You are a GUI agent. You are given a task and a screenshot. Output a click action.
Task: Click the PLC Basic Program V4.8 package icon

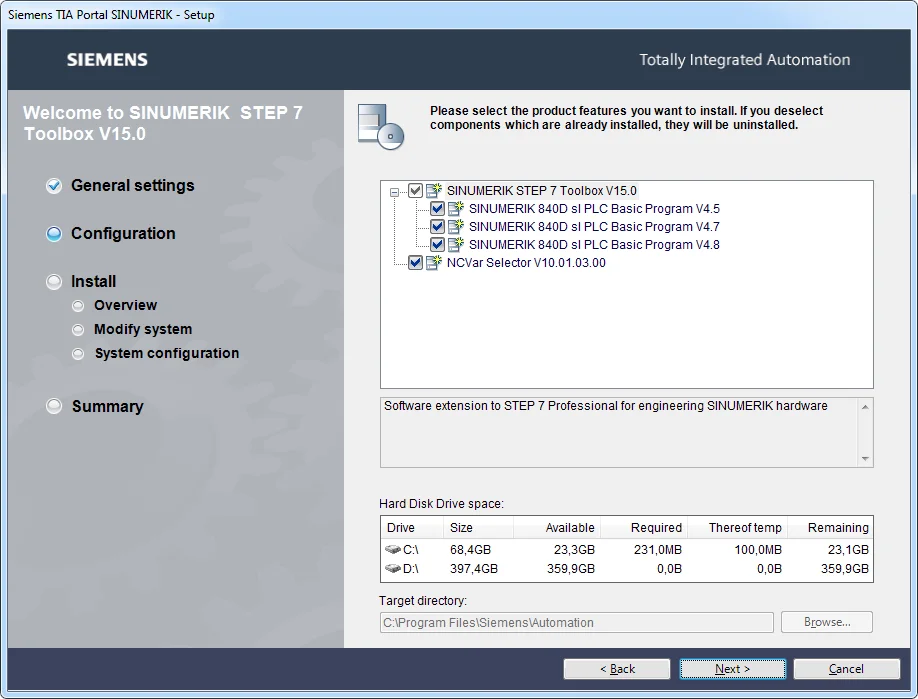(456, 245)
